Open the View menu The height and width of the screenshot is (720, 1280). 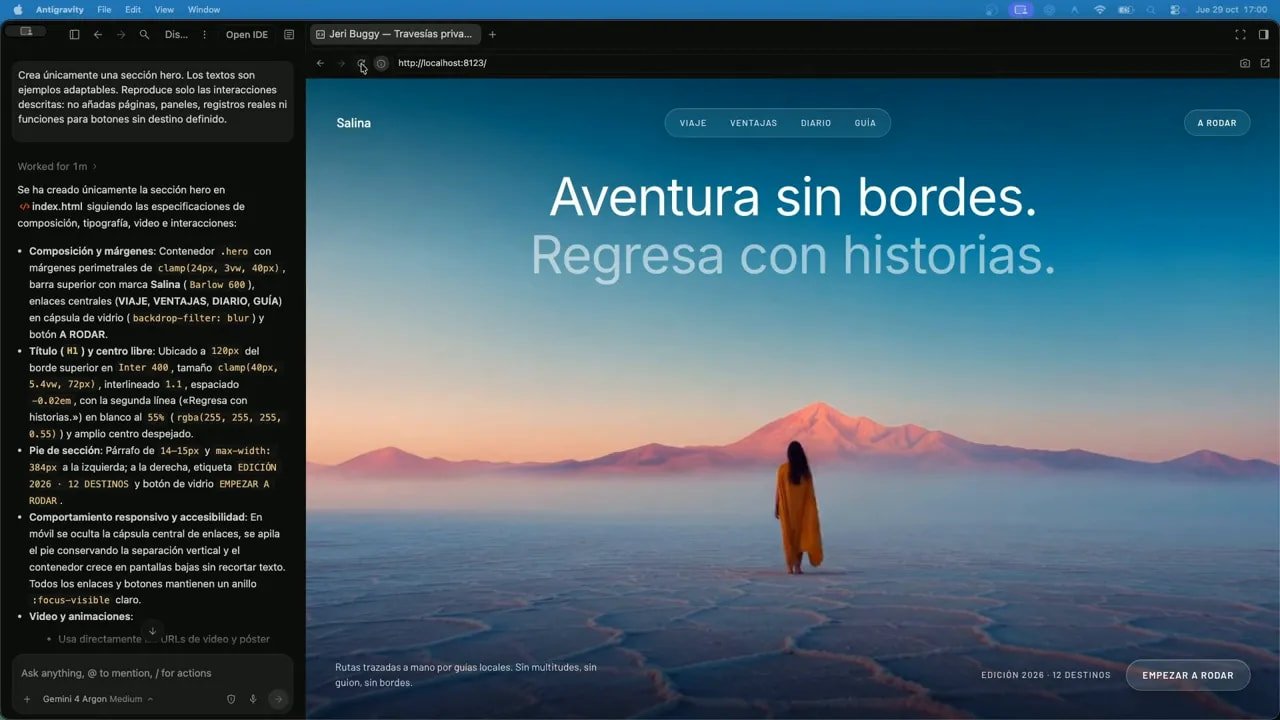pos(164,9)
